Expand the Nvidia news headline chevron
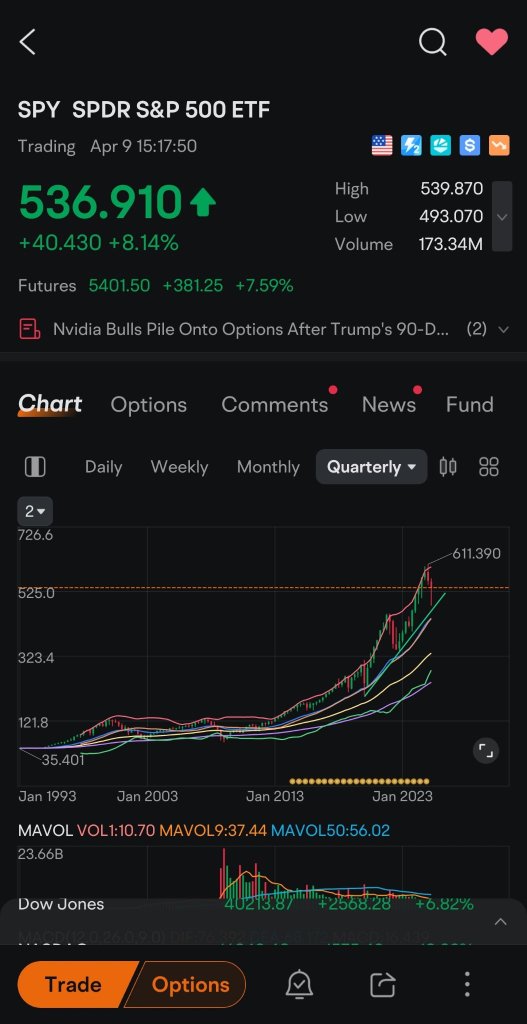The width and height of the screenshot is (527, 1024). point(503,329)
